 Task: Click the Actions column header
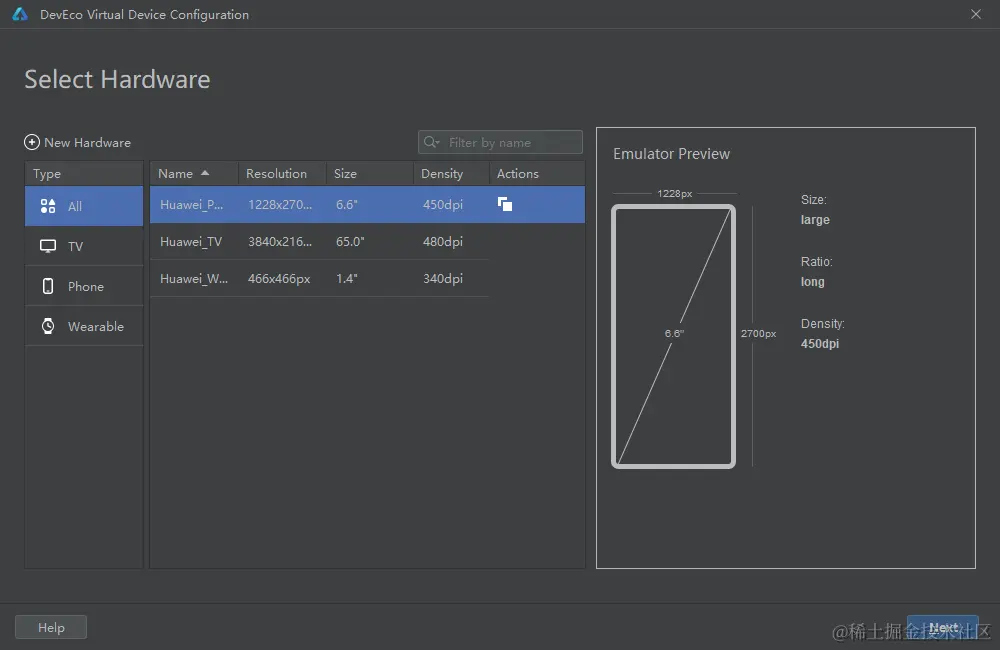(537, 174)
